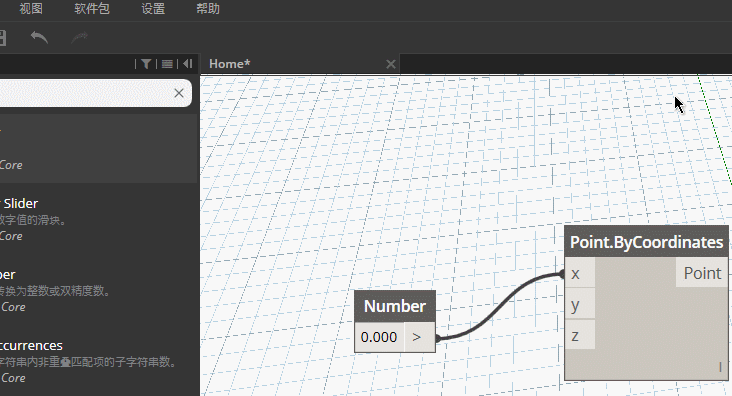Viewport: 732px width, 396px height.
Task: Close the Home* tab
Action: pos(391,64)
